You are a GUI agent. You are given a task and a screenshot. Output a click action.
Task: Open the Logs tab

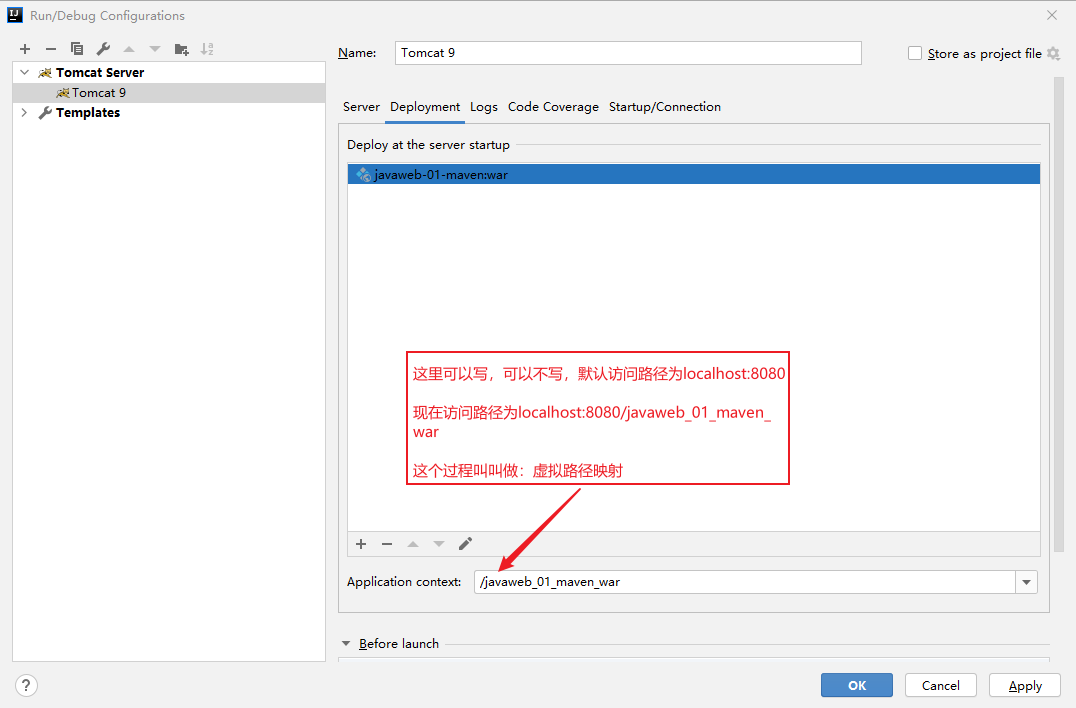[484, 107]
